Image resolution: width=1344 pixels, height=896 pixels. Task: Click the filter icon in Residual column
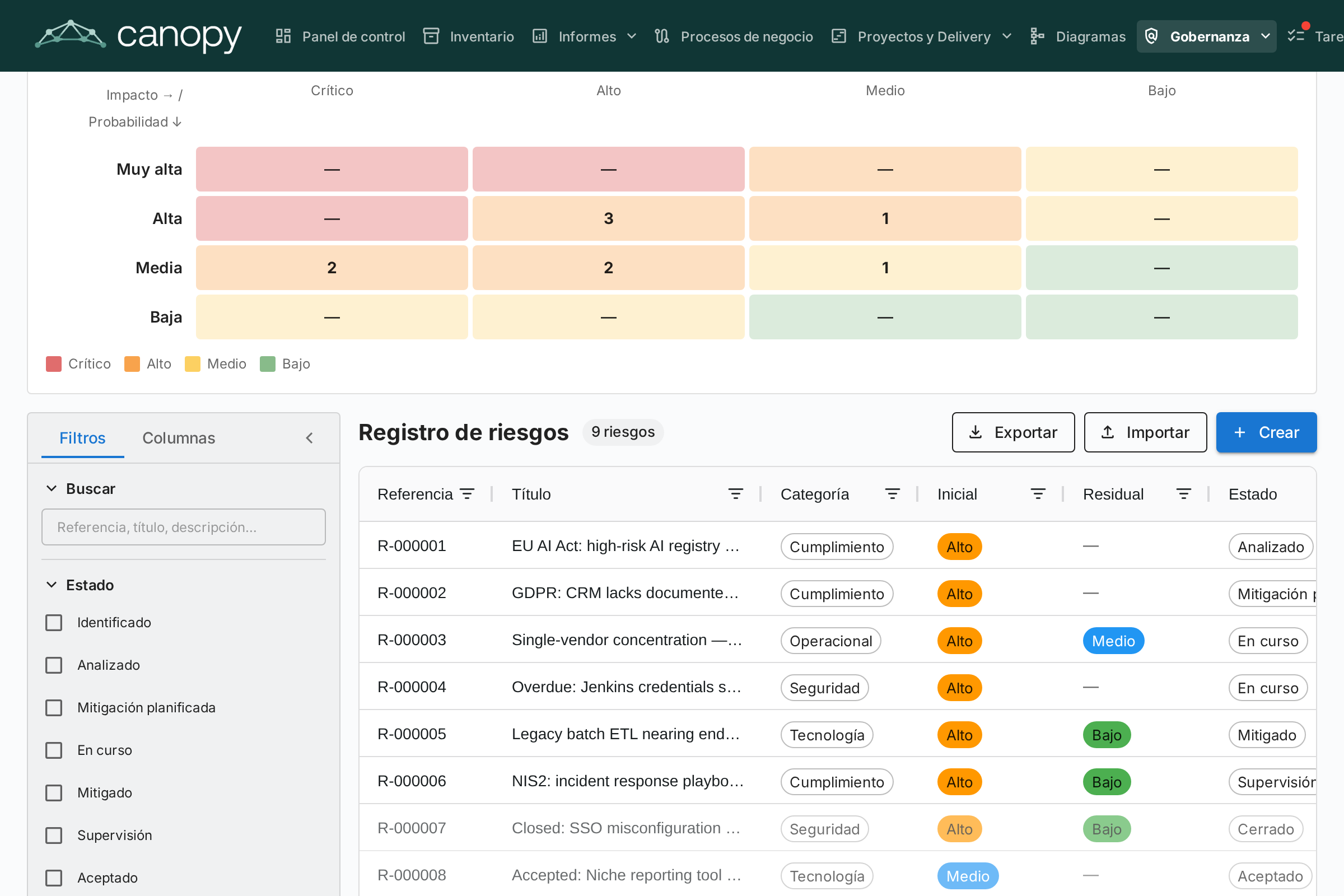pos(1184,494)
